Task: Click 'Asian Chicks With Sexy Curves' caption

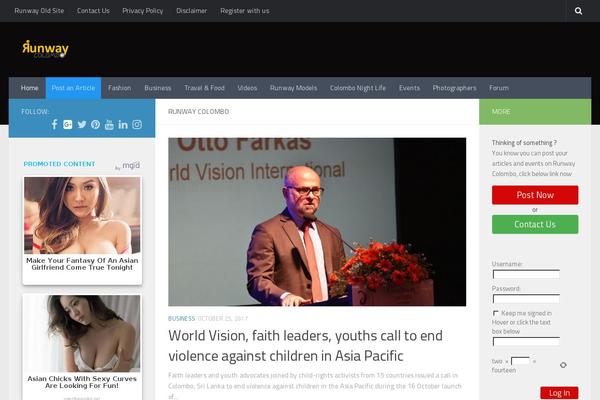Action: pyautogui.click(x=82, y=382)
